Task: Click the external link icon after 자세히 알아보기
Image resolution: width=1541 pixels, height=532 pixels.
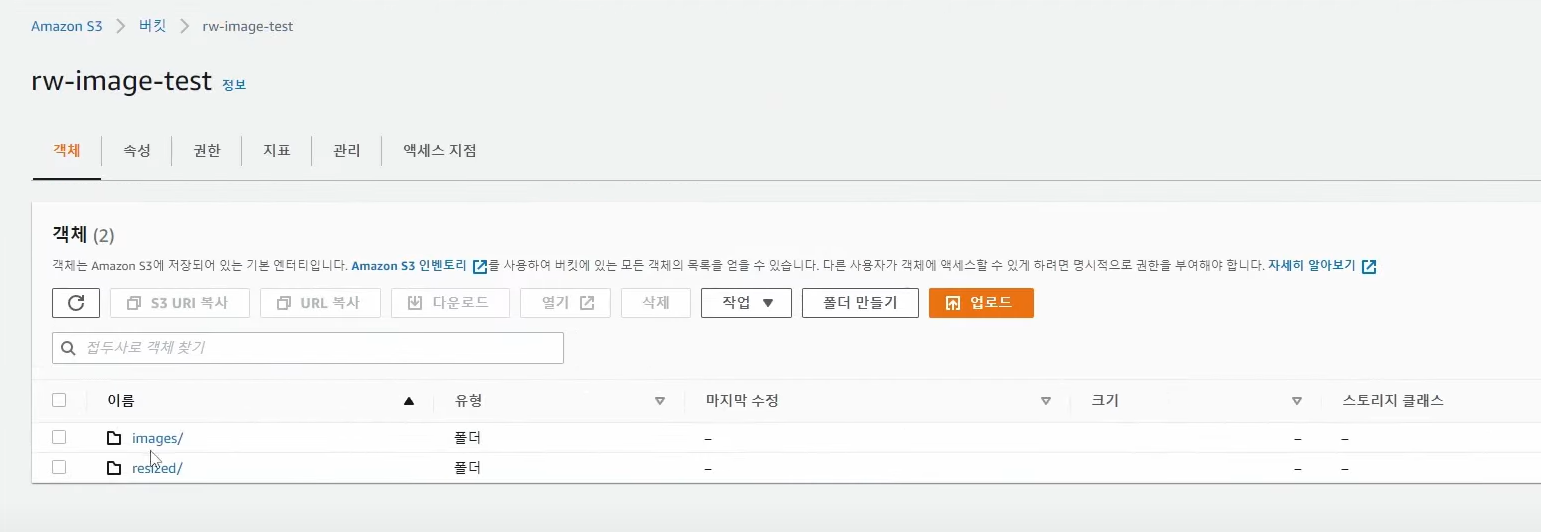Action: [x=1369, y=267]
